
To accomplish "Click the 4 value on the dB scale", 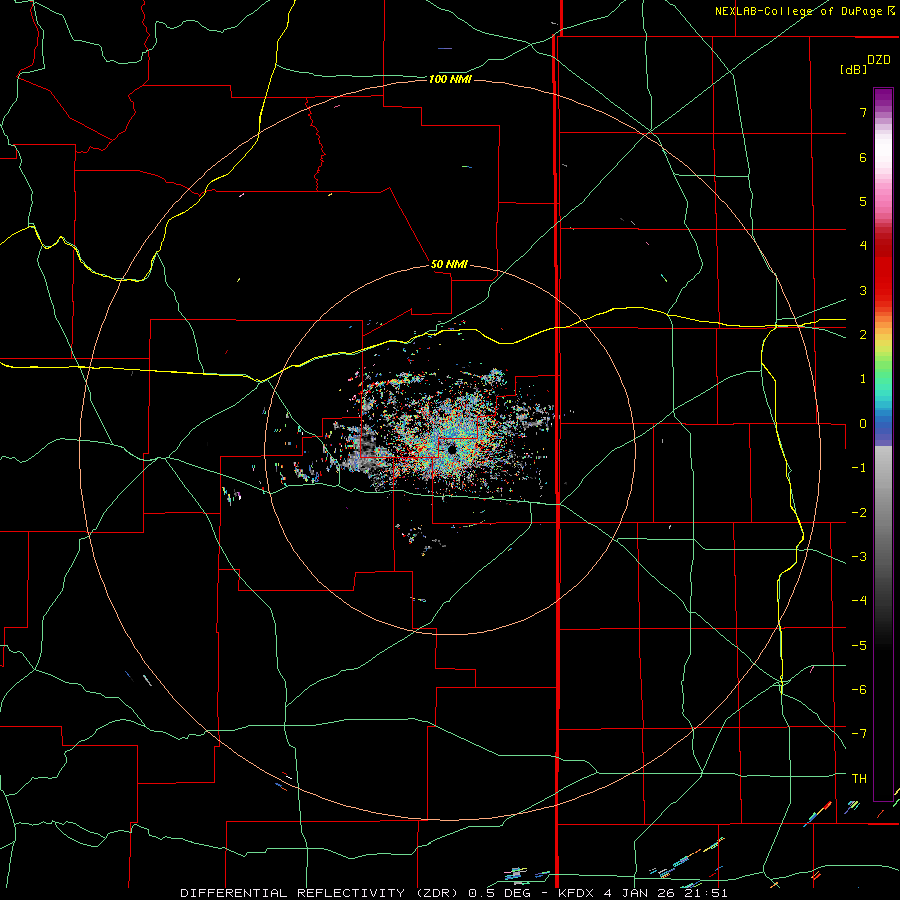I will 863,246.
